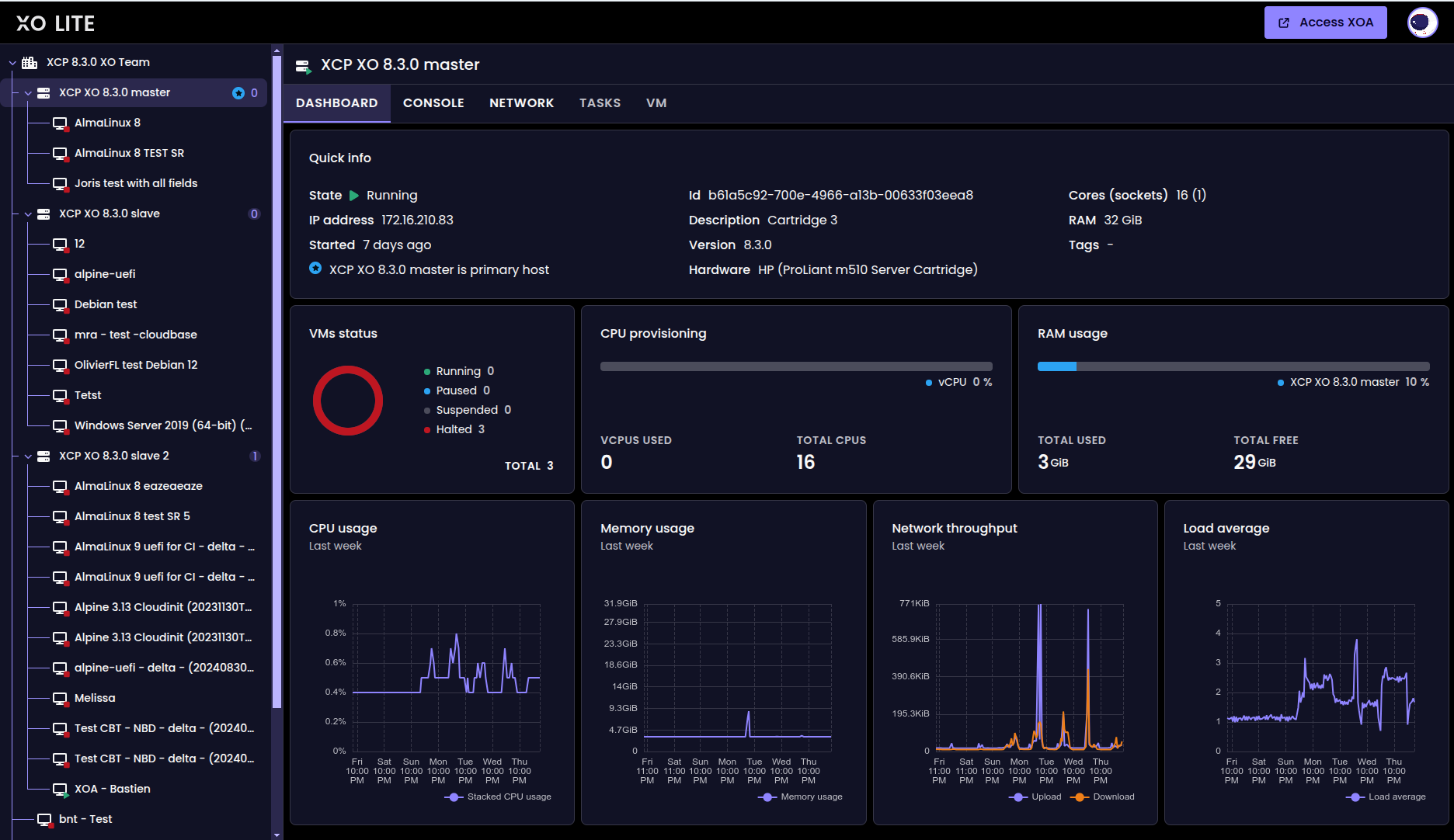This screenshot has width=1454, height=840.
Task: Switch to the Dashboard tab
Action: [x=337, y=102]
